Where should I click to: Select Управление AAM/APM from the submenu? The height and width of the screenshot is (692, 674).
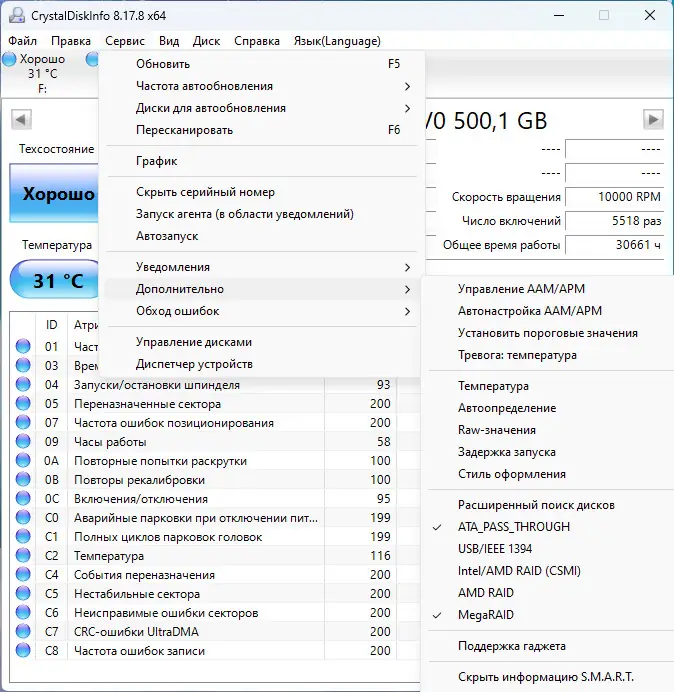pyautogui.click(x=521, y=289)
